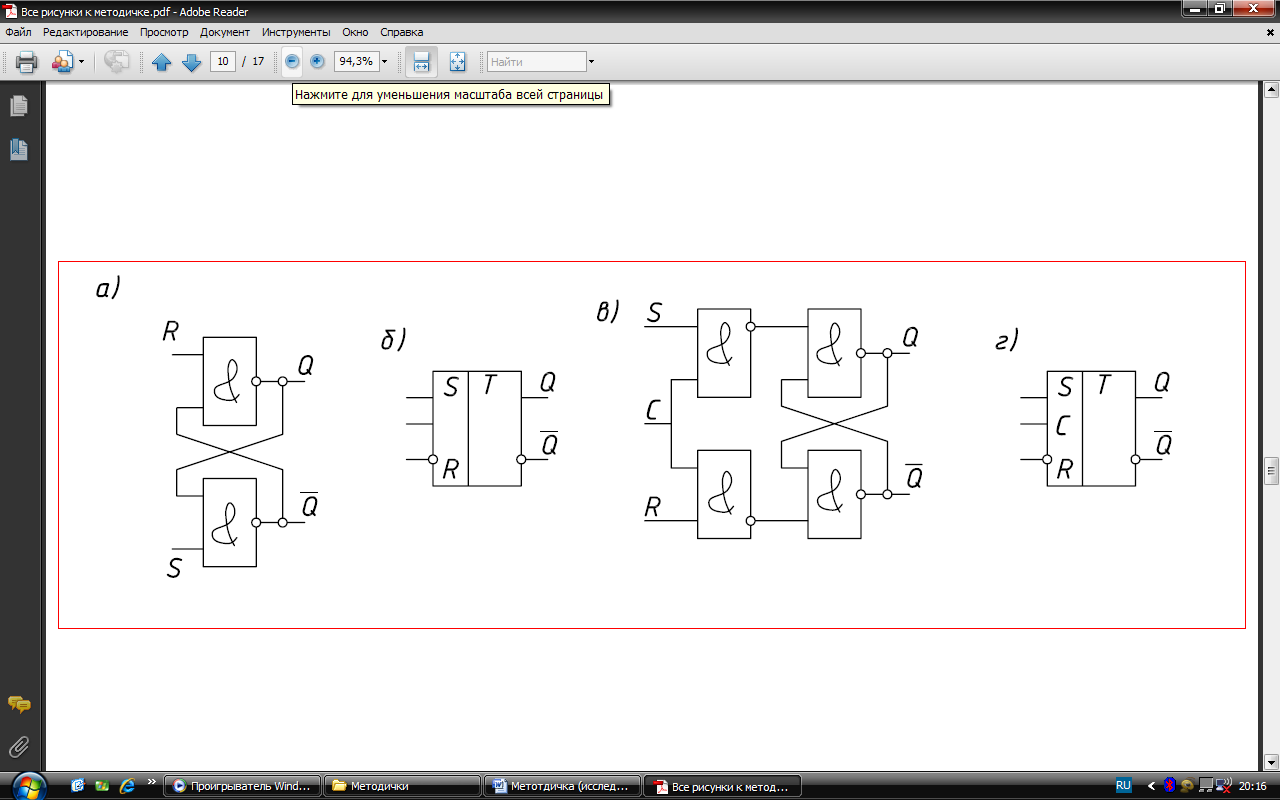This screenshot has width=1280, height=800.
Task: Click Internet Explorer quick launch icon
Action: point(126,786)
